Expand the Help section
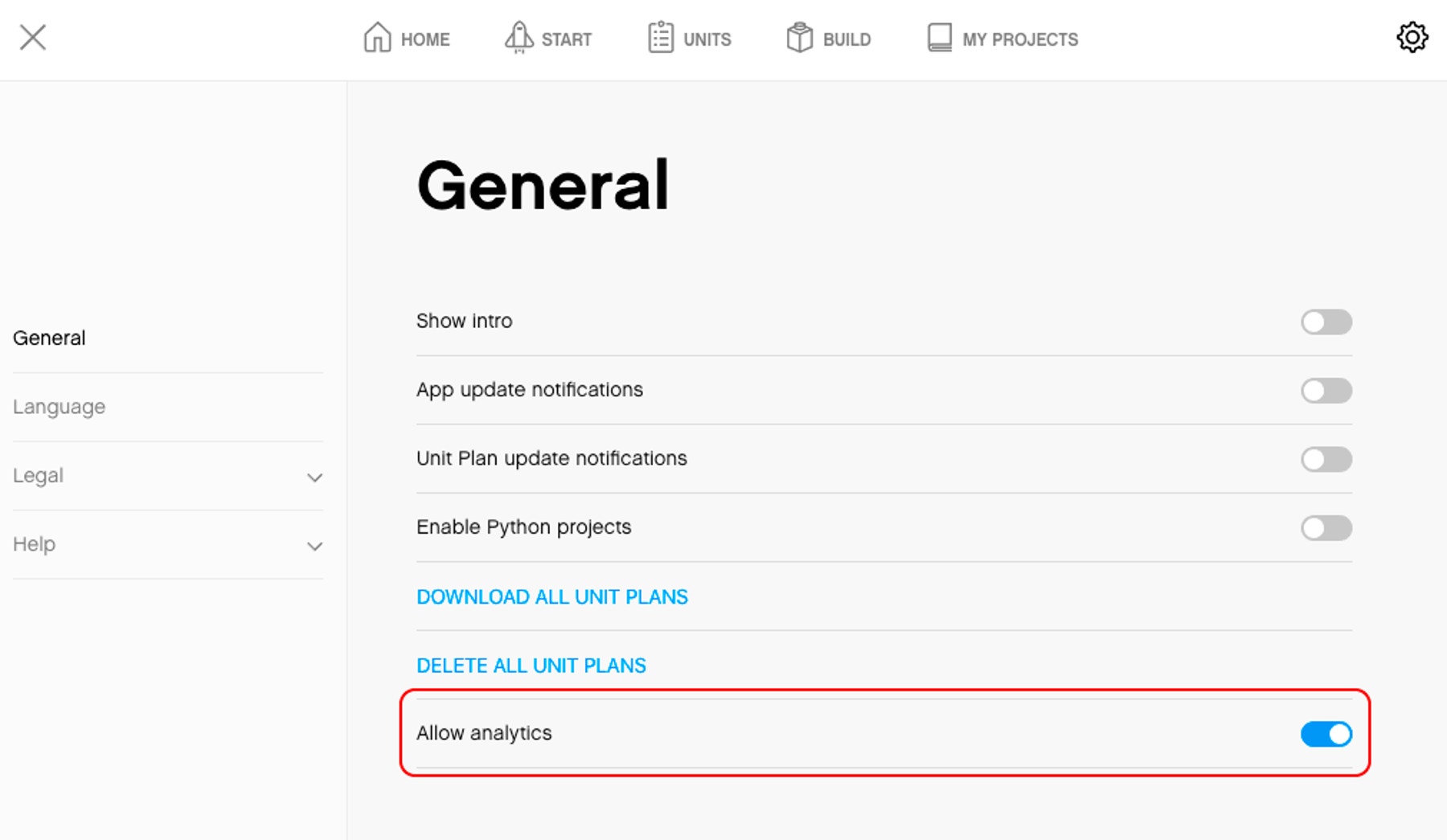Image resolution: width=1447 pixels, height=840 pixels. pos(315,546)
